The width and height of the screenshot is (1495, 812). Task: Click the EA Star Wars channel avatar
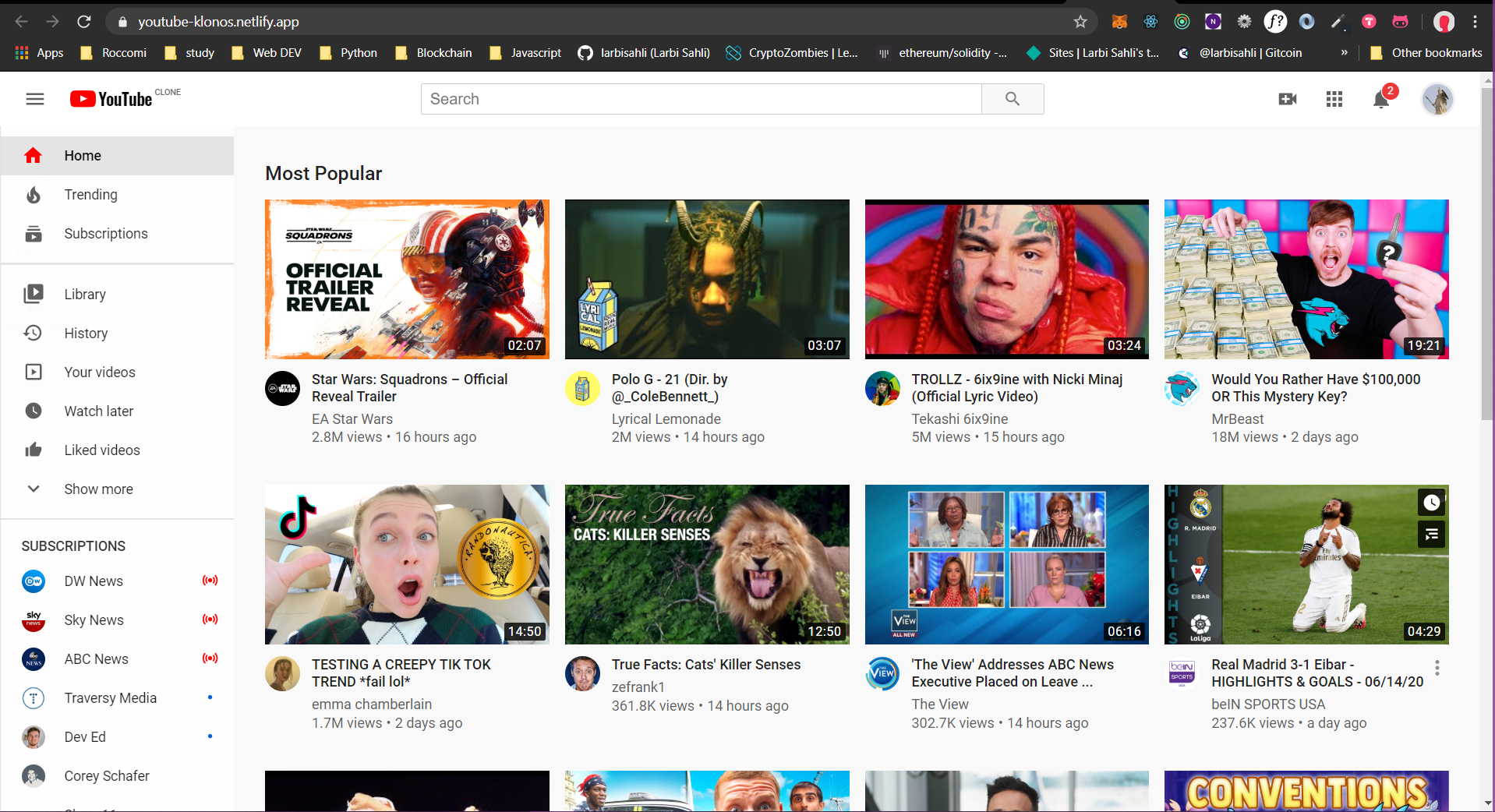[x=283, y=388]
